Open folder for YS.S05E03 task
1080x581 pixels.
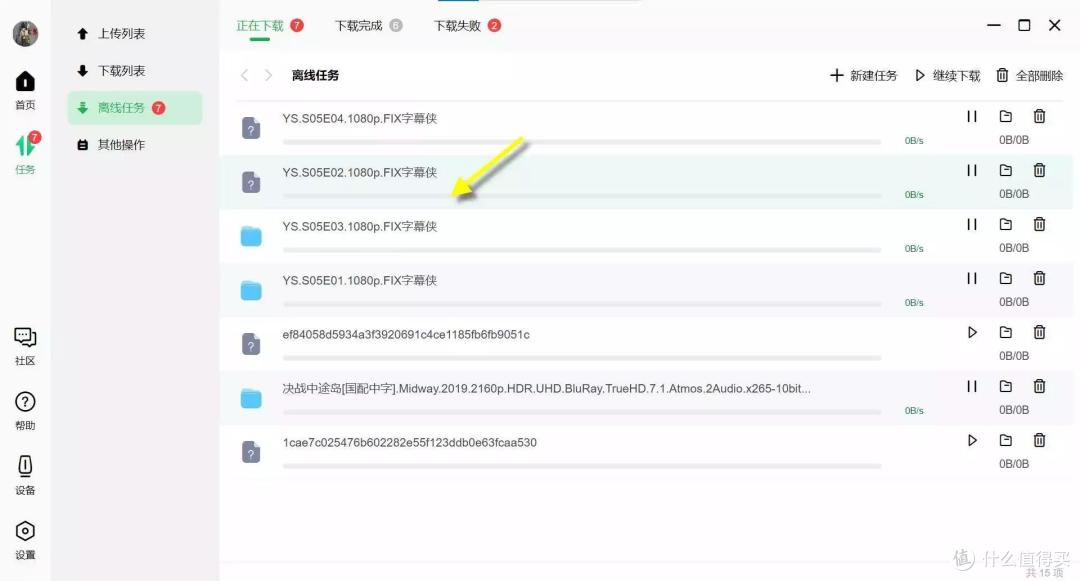coord(1006,224)
